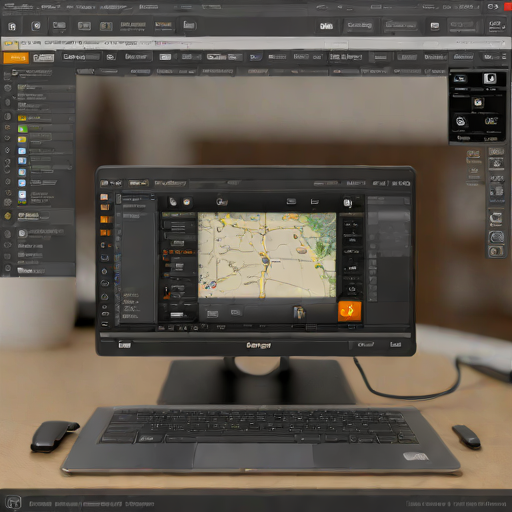Select the green icon item in left sidebar
Image resolution: width=512 pixels, height=512 pixels.
(x=22, y=129)
